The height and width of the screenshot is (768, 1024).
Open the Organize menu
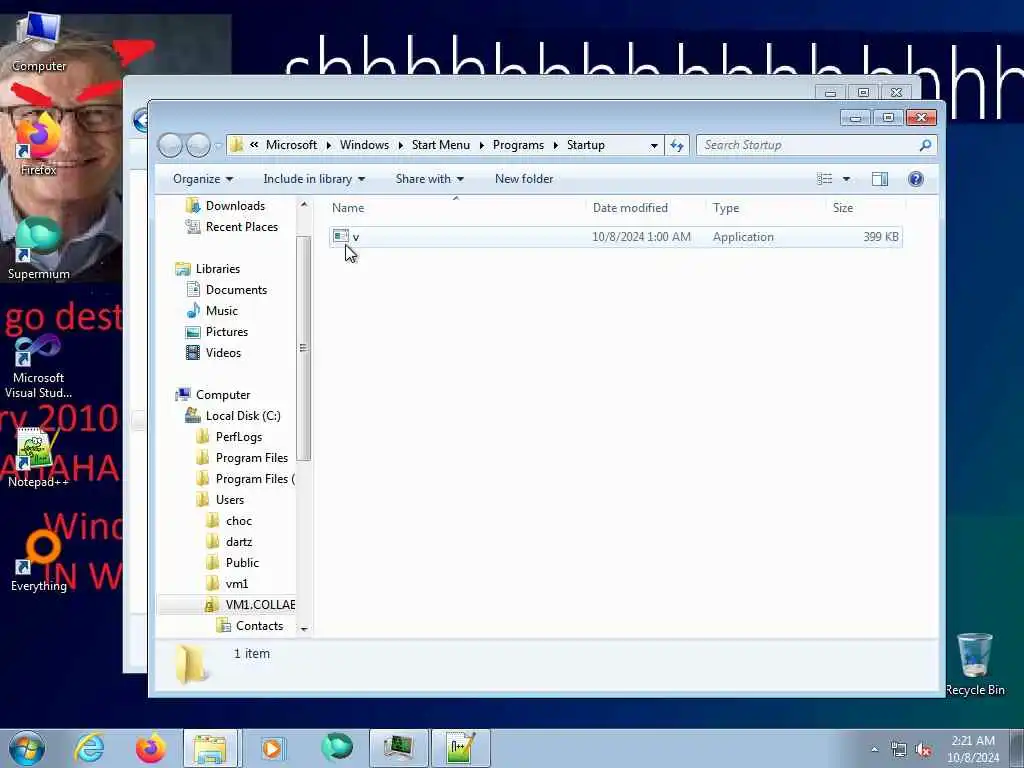pyautogui.click(x=202, y=179)
